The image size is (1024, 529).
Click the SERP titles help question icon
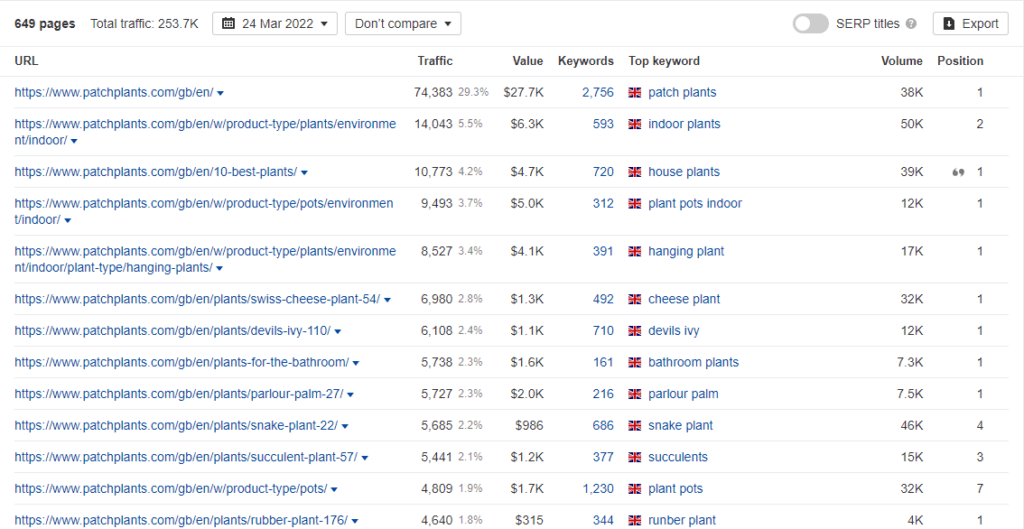pyautogui.click(x=911, y=24)
